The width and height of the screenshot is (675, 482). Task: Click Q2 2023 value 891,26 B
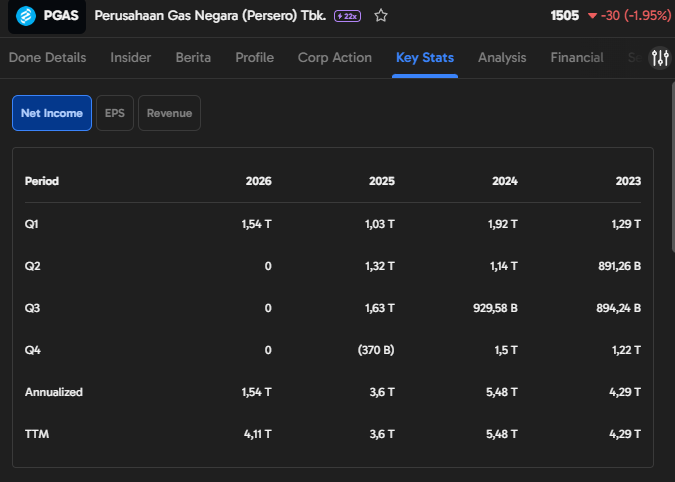[619, 266]
